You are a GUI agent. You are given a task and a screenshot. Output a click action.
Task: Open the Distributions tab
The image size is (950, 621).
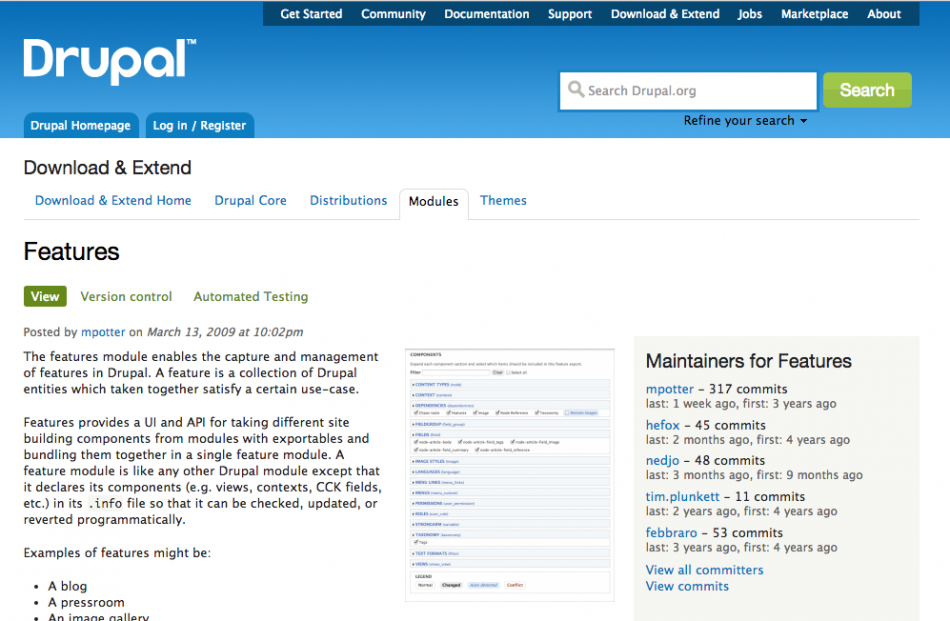tap(348, 201)
